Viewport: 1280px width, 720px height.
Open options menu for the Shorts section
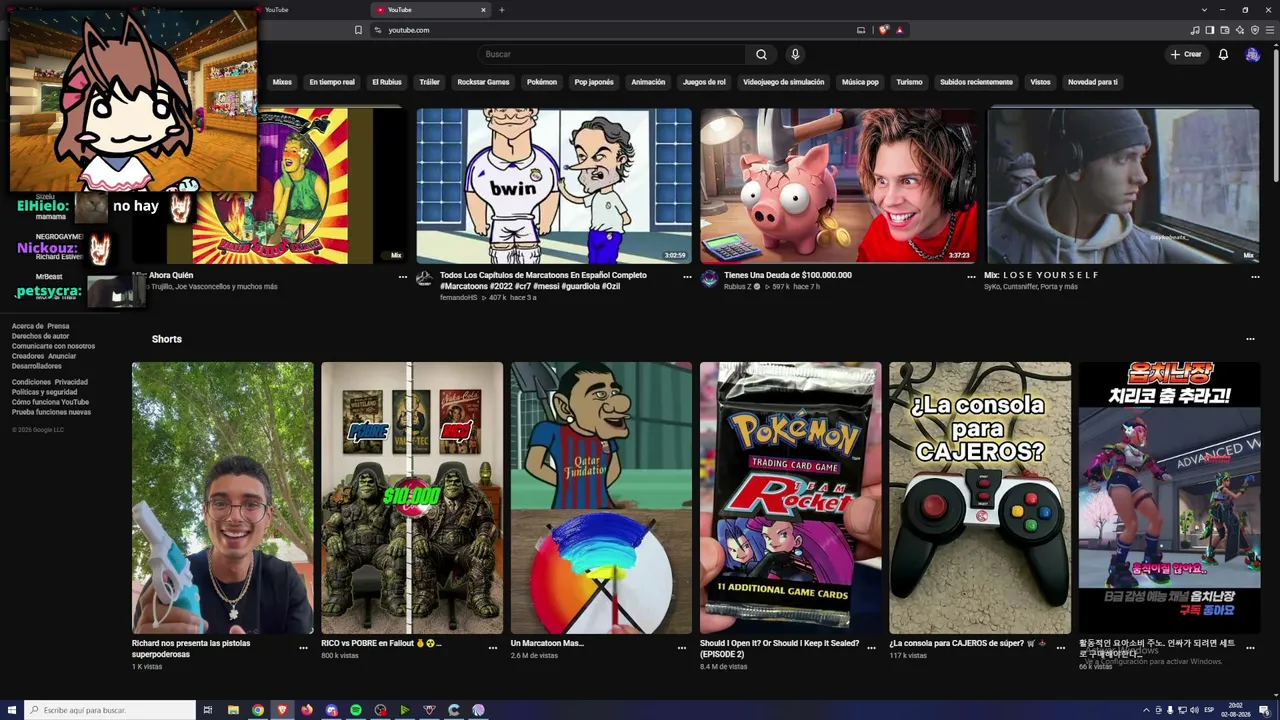point(1250,339)
